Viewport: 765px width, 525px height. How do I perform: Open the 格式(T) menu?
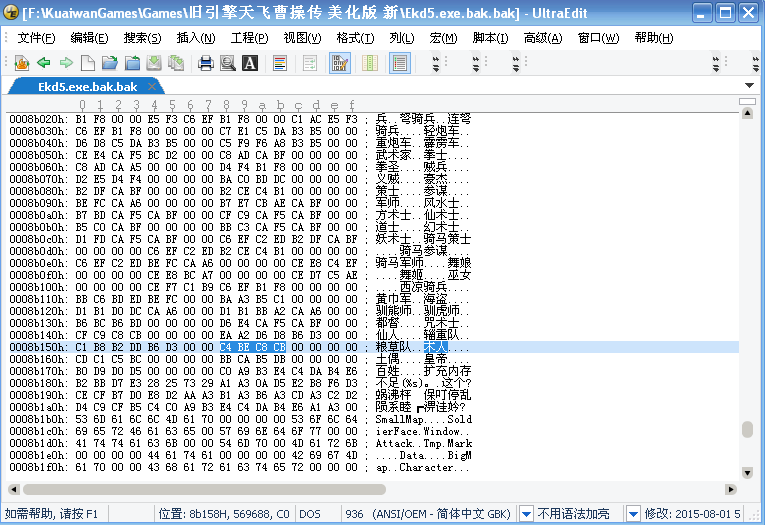point(355,38)
